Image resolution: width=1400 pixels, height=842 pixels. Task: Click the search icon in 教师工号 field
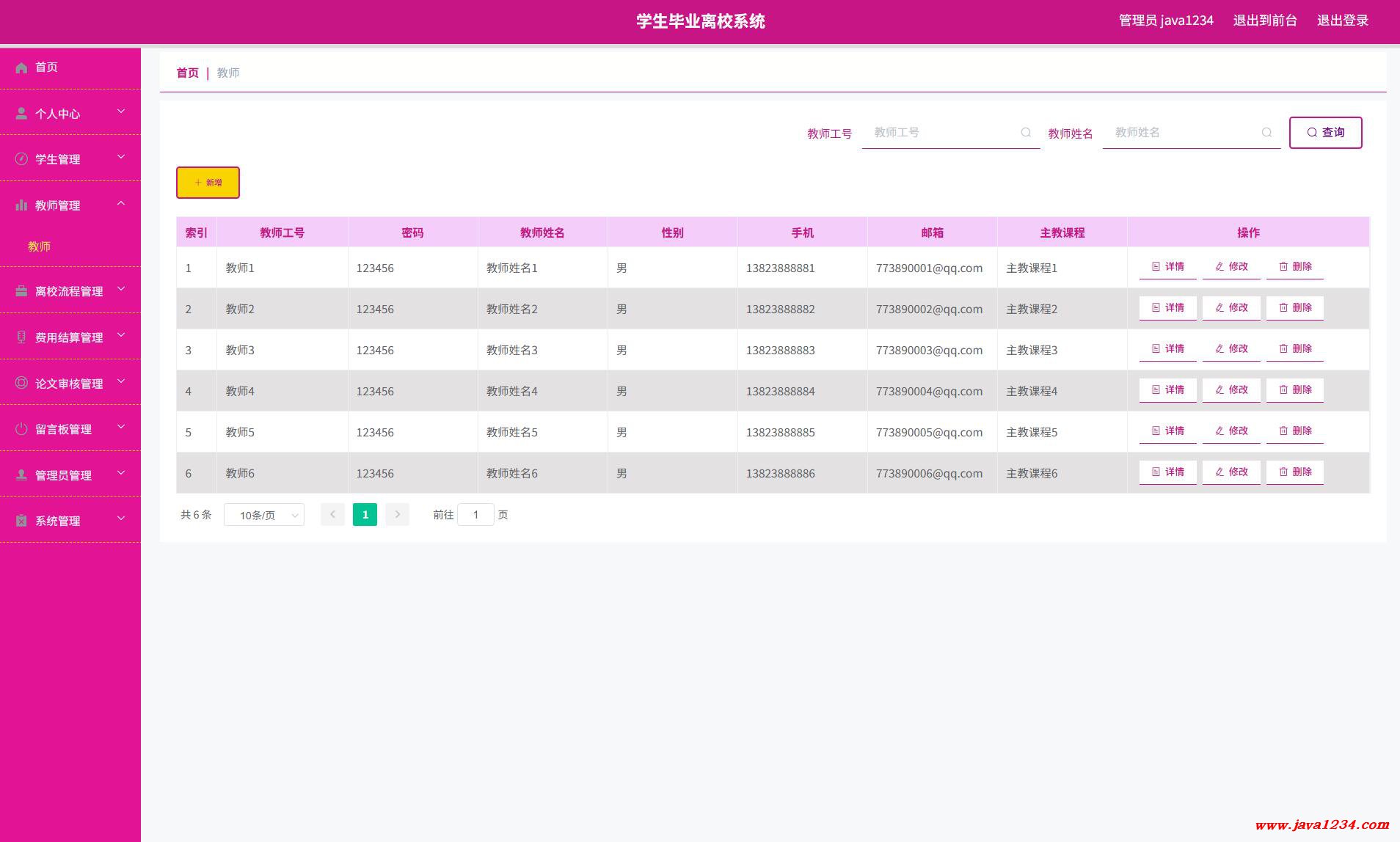1026,133
